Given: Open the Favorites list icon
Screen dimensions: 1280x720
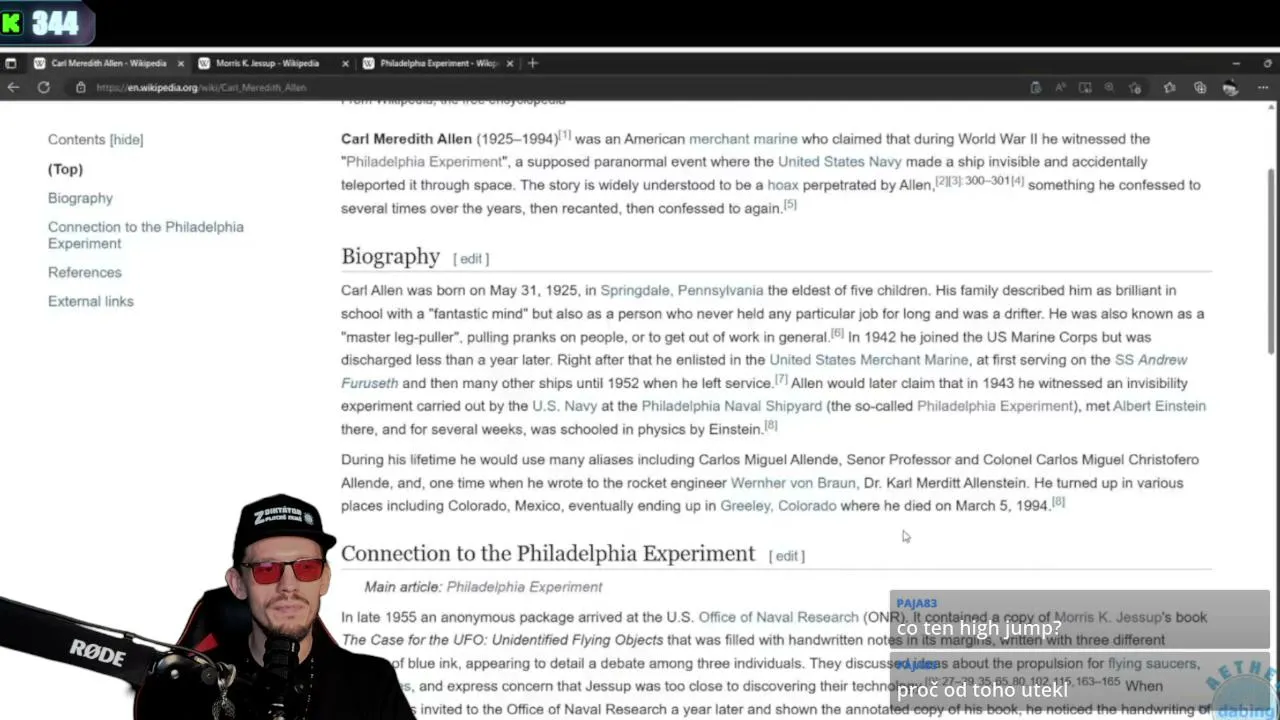Looking at the screenshot, I should point(1169,88).
